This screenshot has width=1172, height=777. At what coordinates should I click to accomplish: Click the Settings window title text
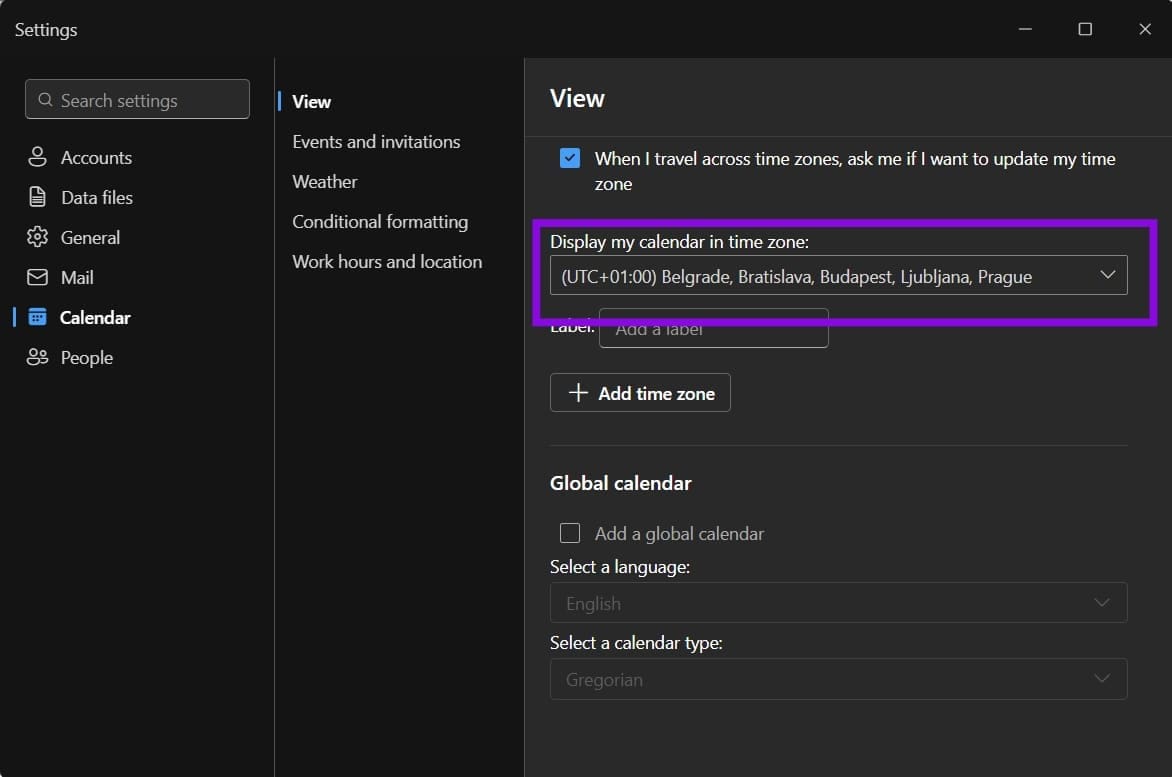[x=46, y=30]
